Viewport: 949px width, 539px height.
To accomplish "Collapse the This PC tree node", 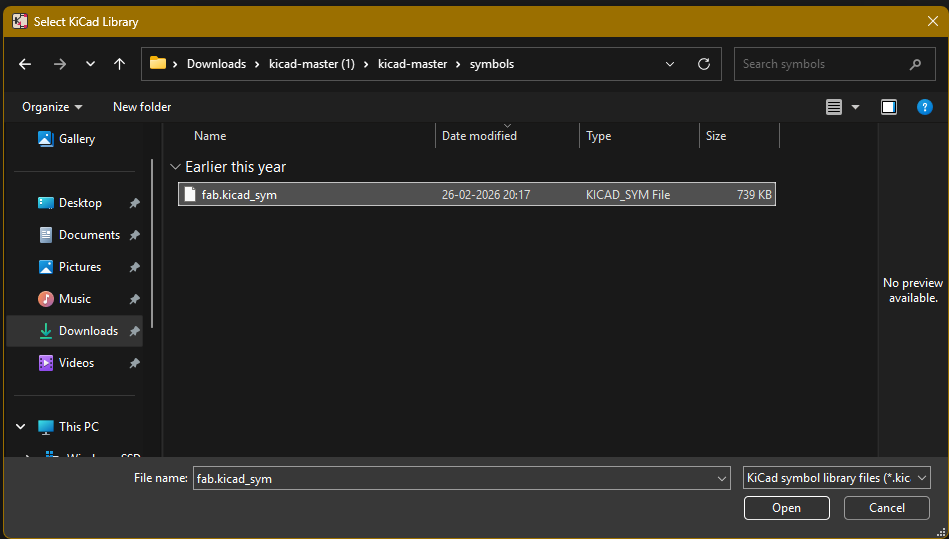I will click(x=21, y=426).
